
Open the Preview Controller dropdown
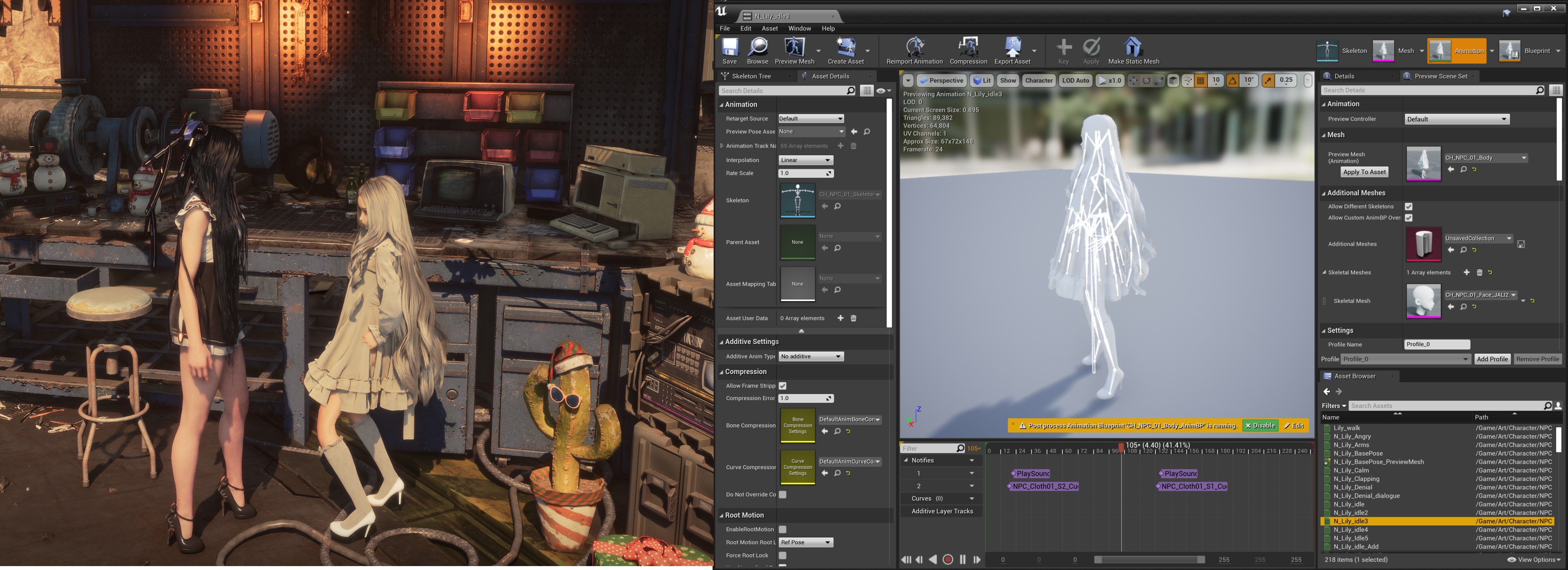(x=1456, y=119)
